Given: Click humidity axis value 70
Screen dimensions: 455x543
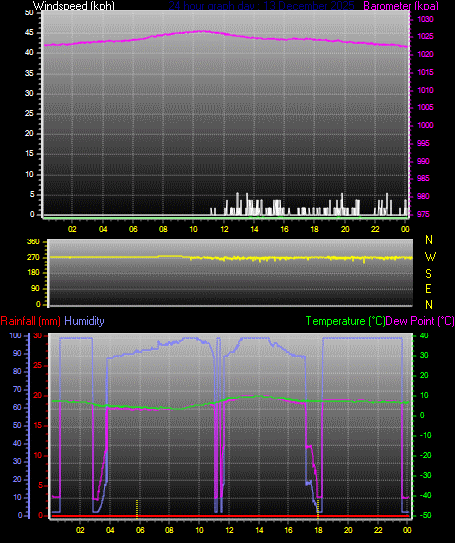Looking at the screenshot, I should [17, 390].
